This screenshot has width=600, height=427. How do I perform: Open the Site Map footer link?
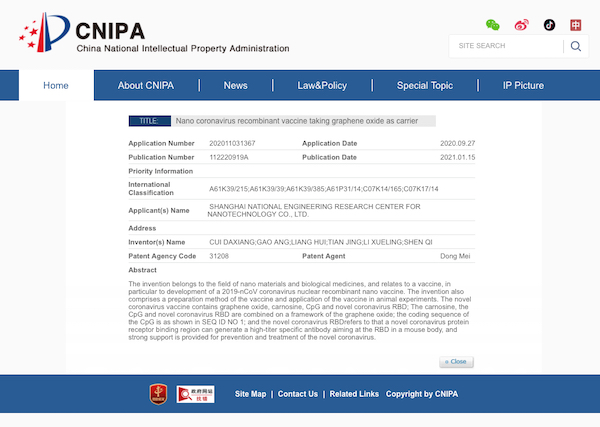250,394
